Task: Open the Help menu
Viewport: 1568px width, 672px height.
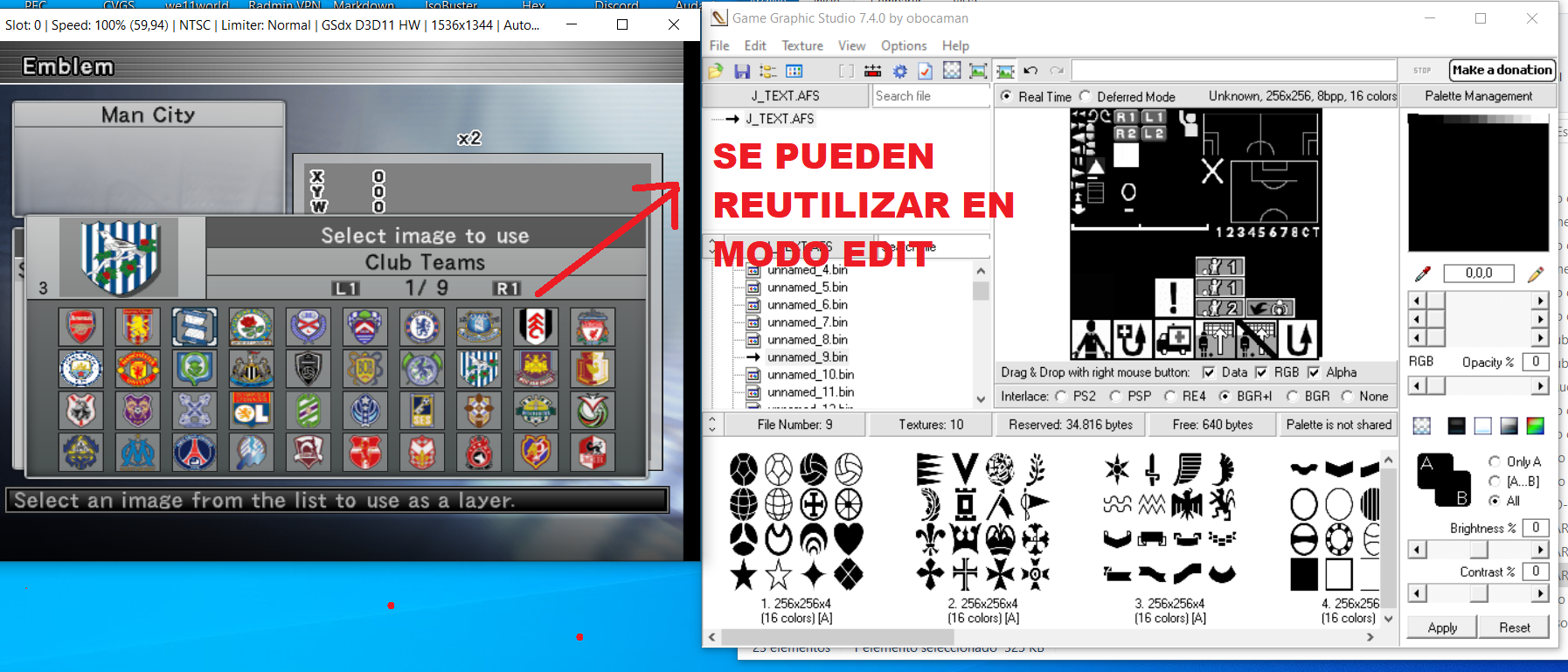Action: (x=955, y=45)
